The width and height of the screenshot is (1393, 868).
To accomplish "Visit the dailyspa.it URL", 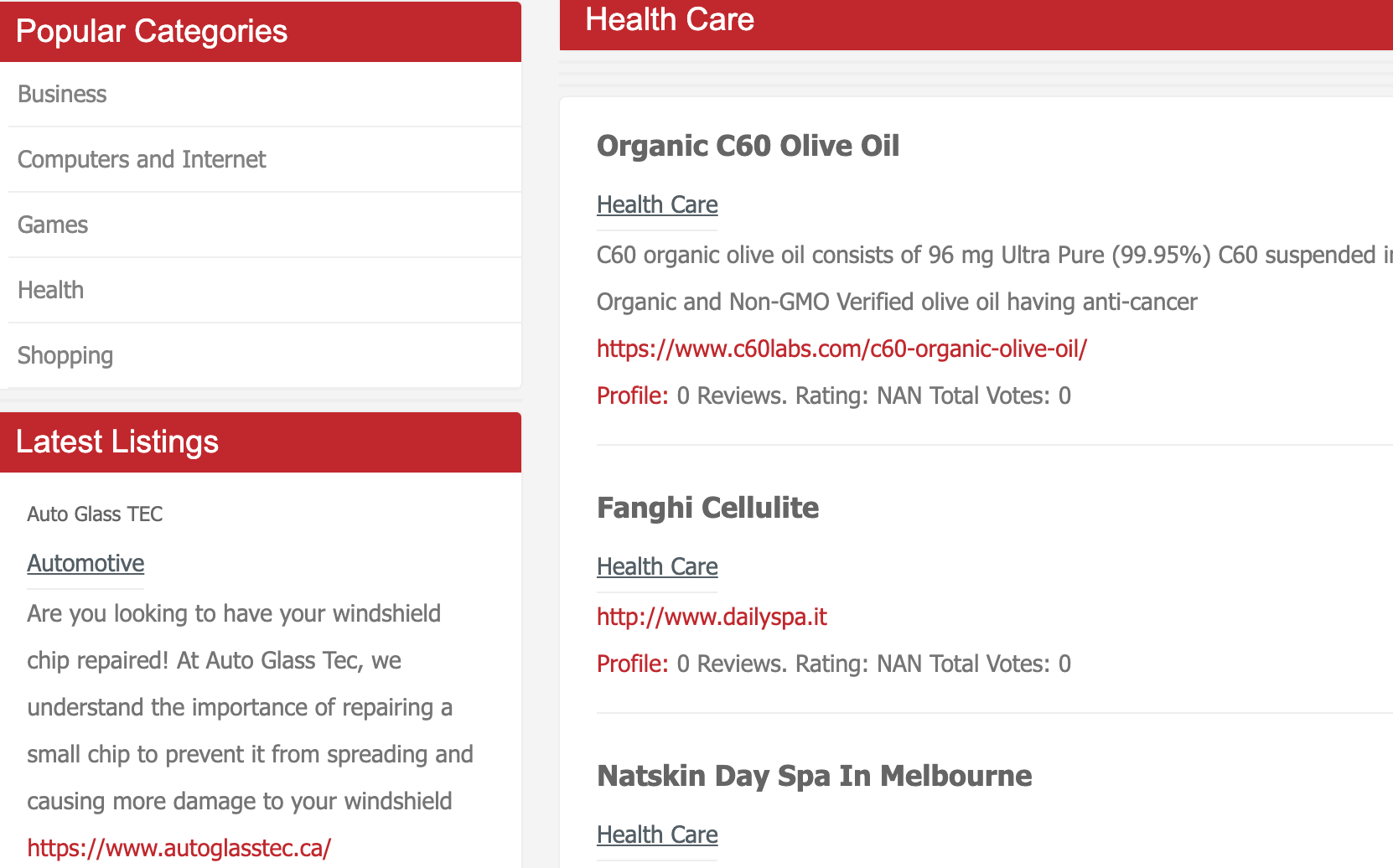I will coord(712,617).
